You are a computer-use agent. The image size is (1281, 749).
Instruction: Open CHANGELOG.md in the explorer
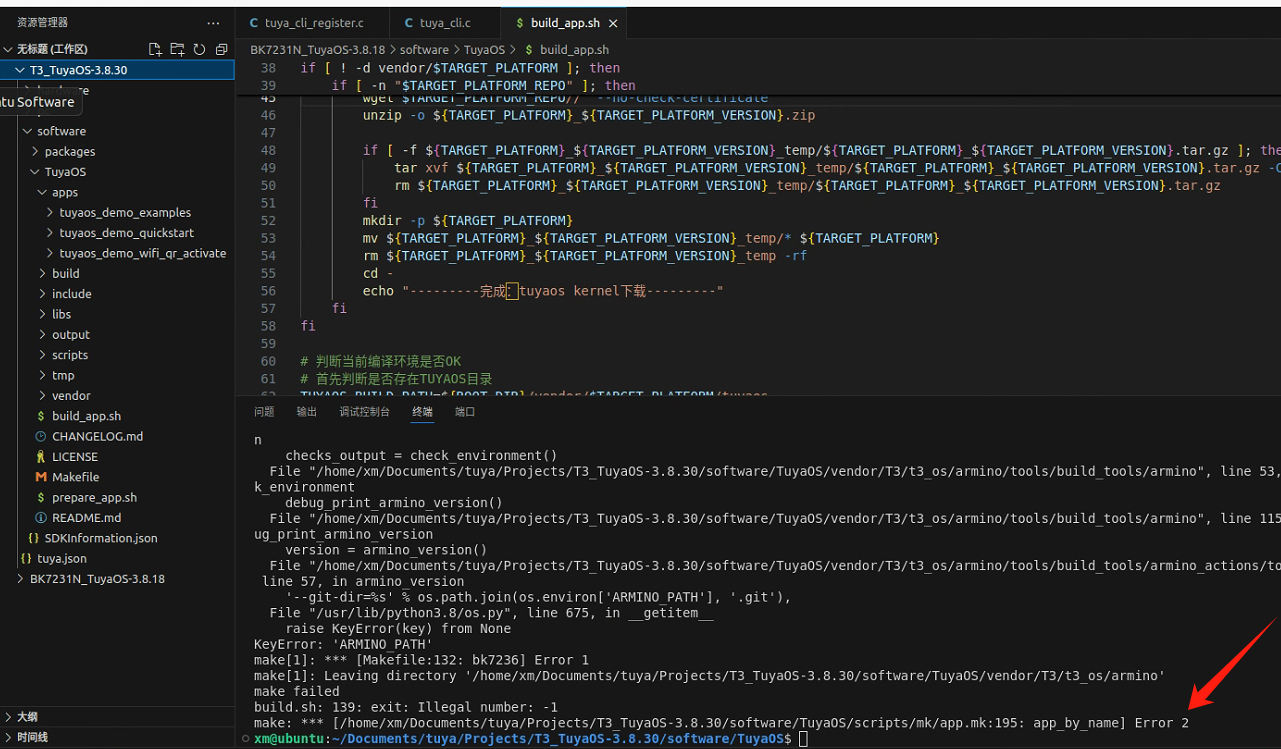point(117,436)
